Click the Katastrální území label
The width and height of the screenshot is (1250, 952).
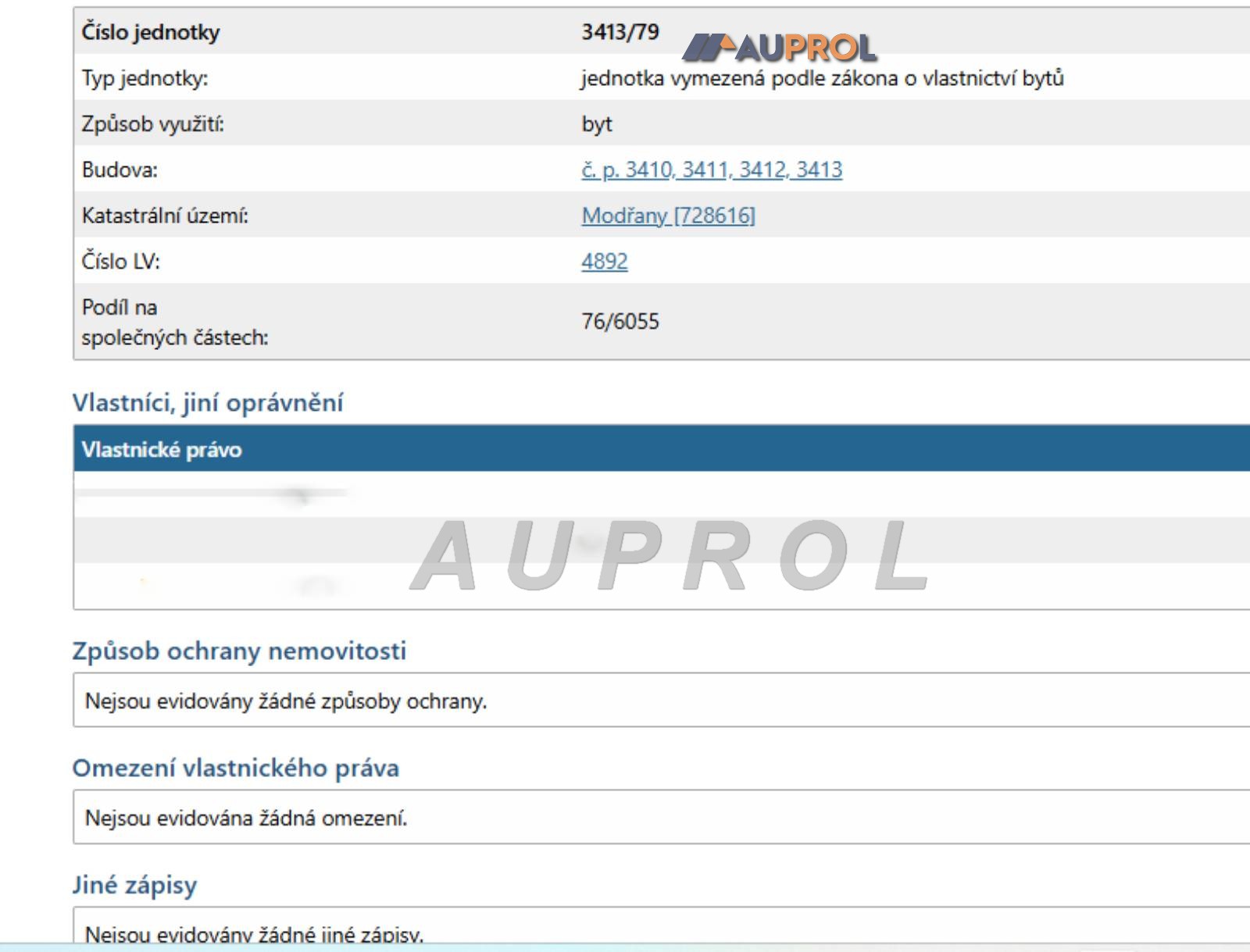164,216
